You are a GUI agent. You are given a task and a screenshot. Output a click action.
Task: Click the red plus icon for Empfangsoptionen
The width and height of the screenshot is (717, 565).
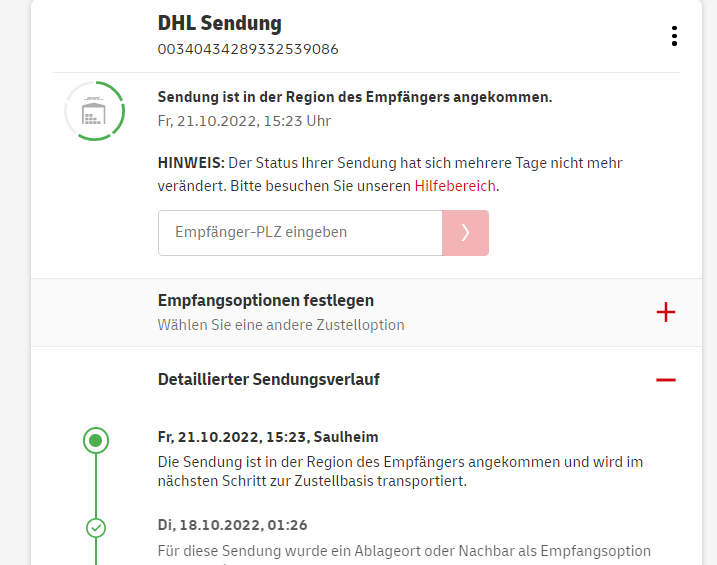[x=666, y=312]
